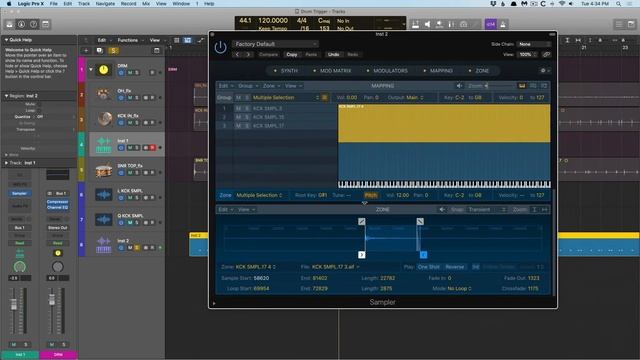
Task: Click the duplicate track icon
Action: tap(100, 51)
